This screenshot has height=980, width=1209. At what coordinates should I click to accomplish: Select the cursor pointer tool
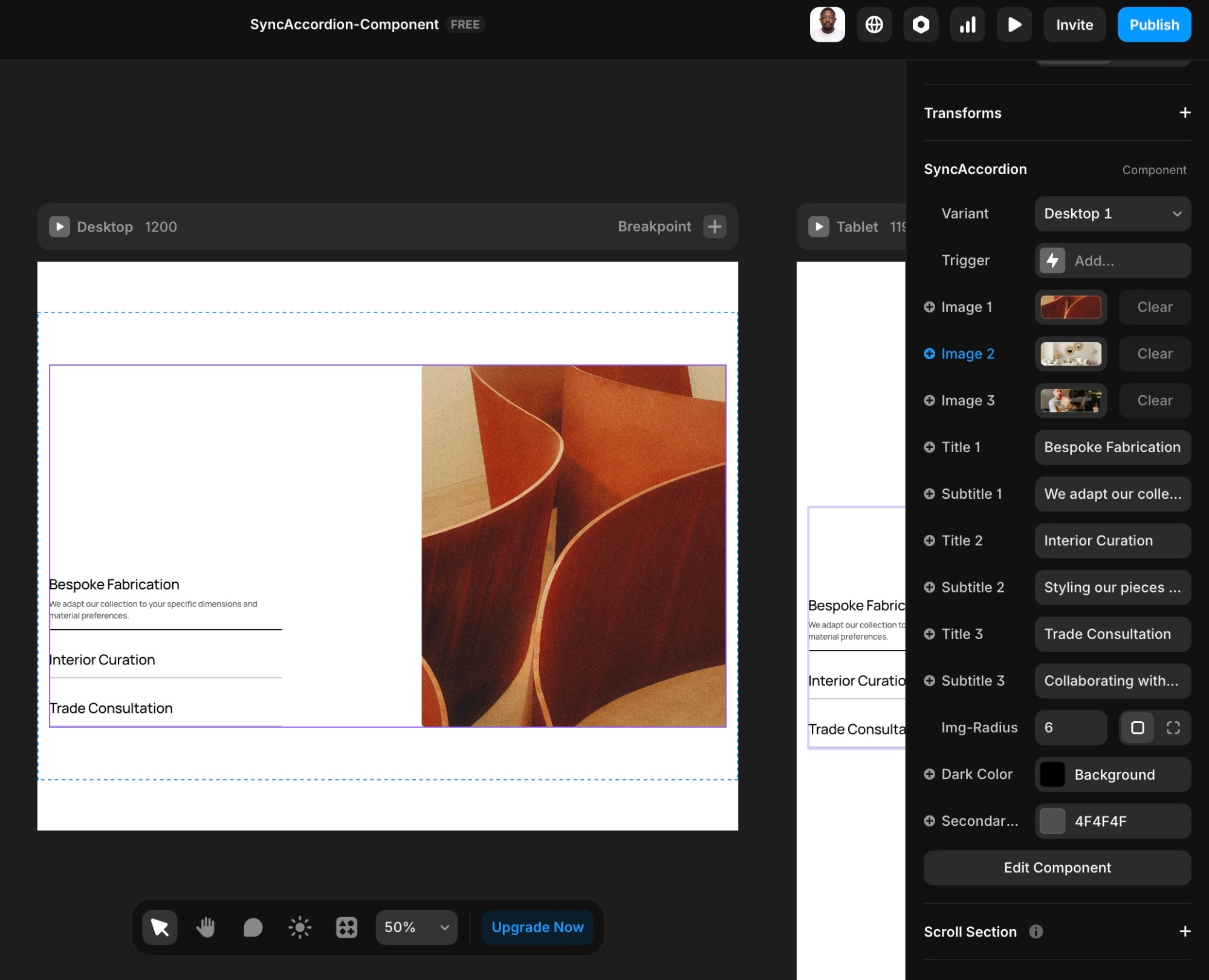(x=160, y=927)
